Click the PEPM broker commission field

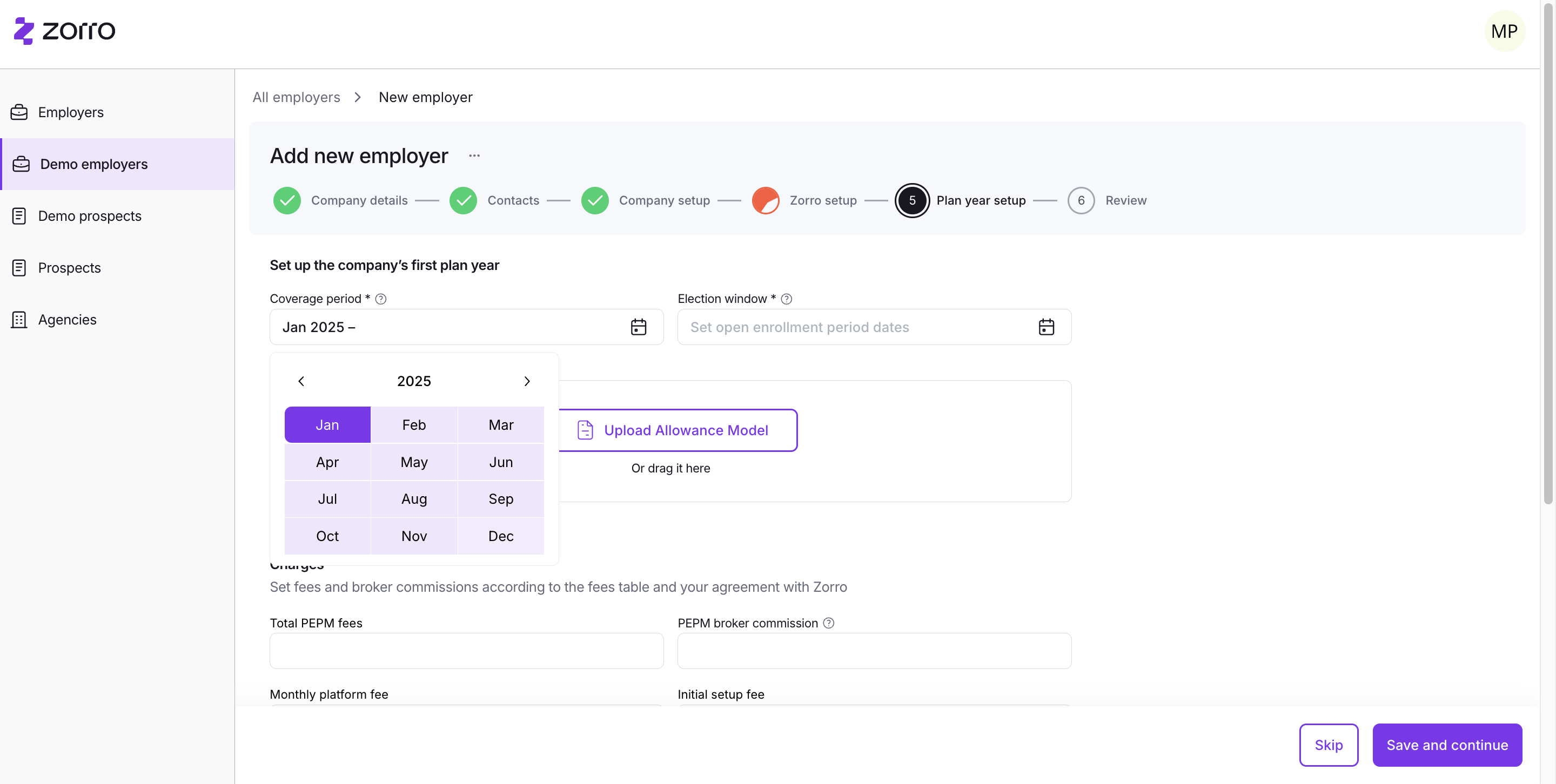pos(874,651)
